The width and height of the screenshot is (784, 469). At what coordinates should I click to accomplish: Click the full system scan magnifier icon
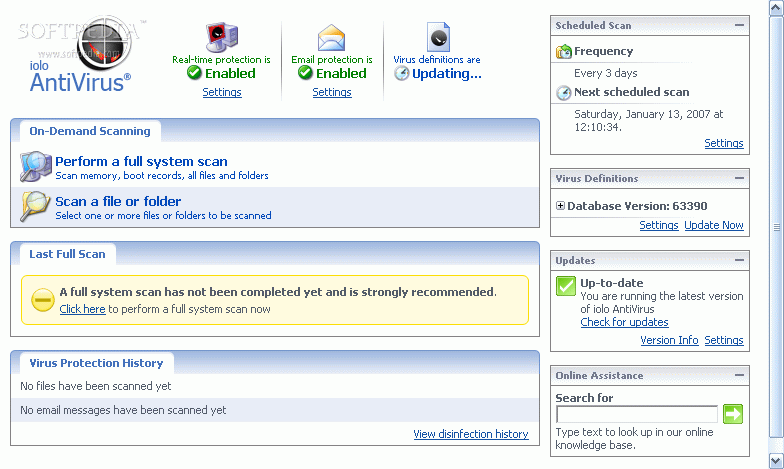click(36, 166)
